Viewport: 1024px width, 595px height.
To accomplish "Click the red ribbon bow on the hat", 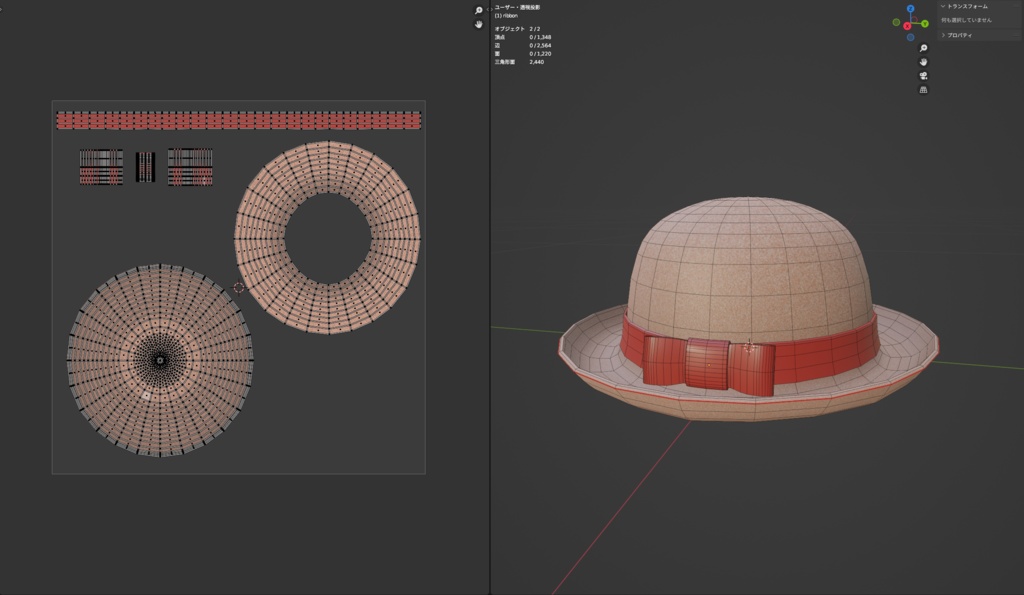I will 708,364.
